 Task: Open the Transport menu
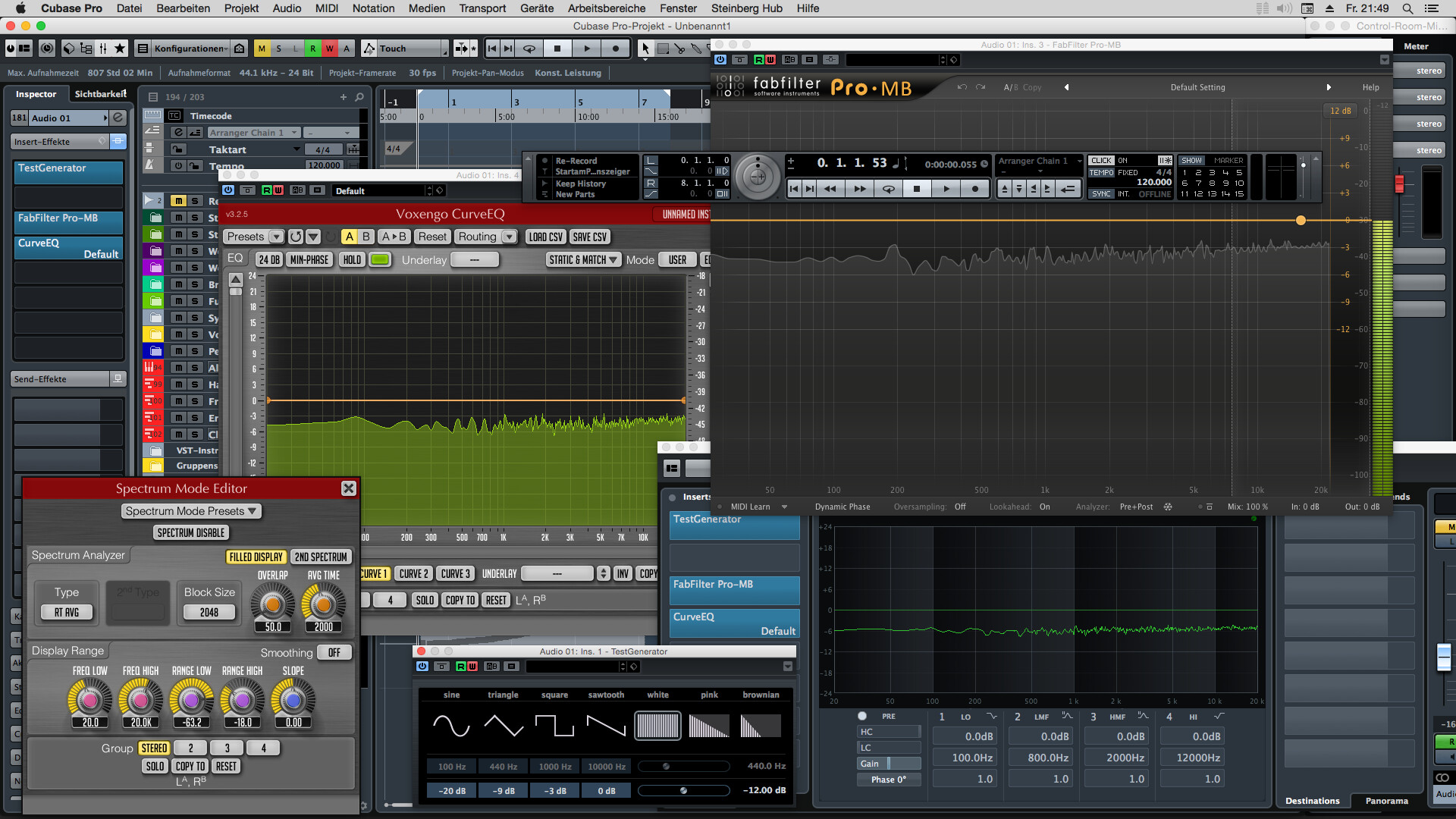(482, 8)
